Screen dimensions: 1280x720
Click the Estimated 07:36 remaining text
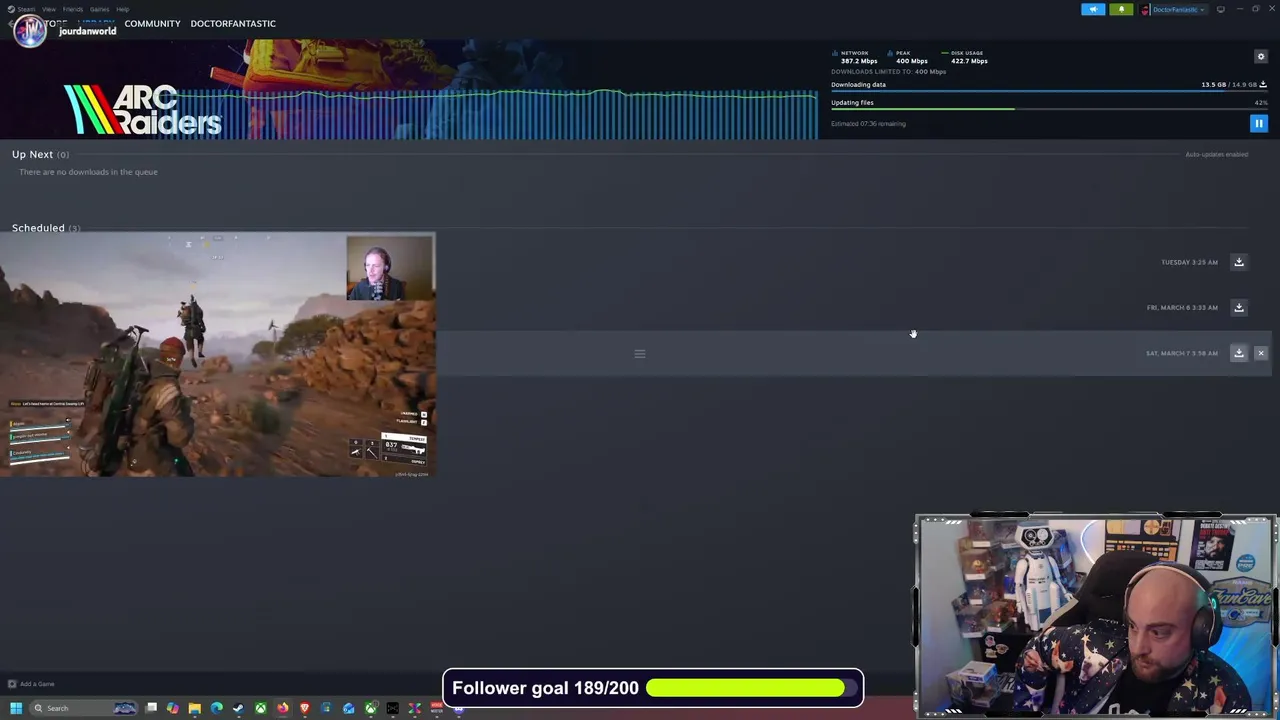[868, 124]
